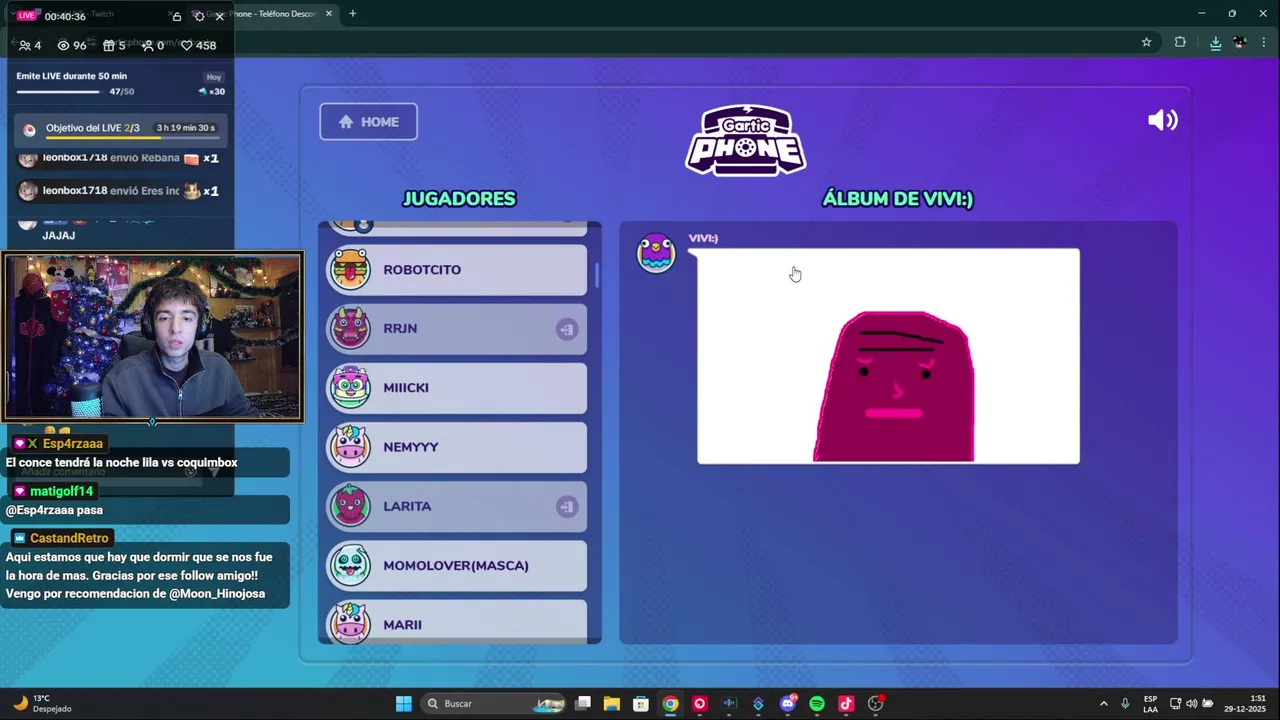The height and width of the screenshot is (720, 1280).
Task: Click the likes heart counter 458
Action: click(198, 45)
